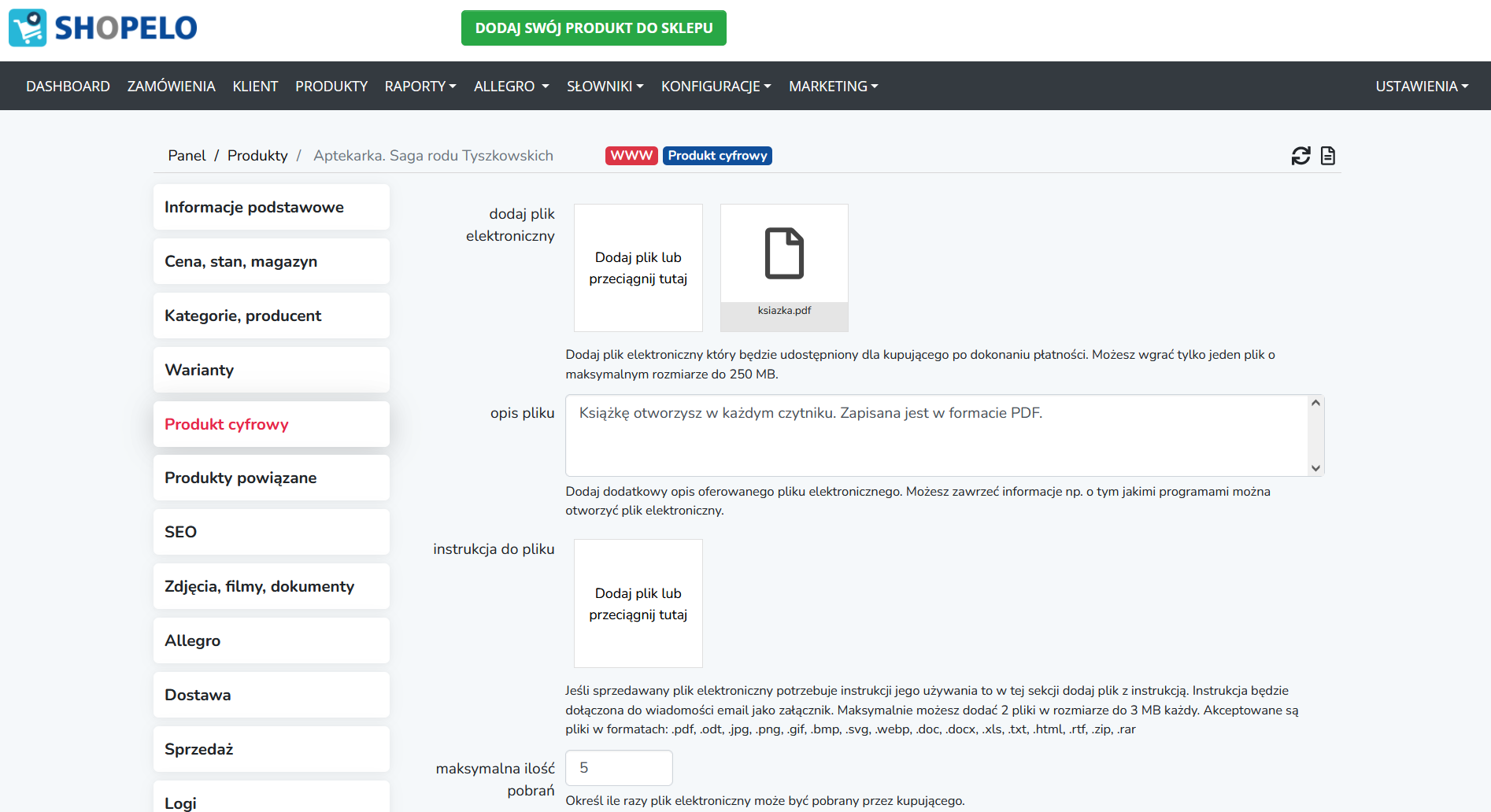The width and height of the screenshot is (1491, 812).
Task: Select 'Produkt cyfrowy' in sidebar
Action: [x=272, y=424]
